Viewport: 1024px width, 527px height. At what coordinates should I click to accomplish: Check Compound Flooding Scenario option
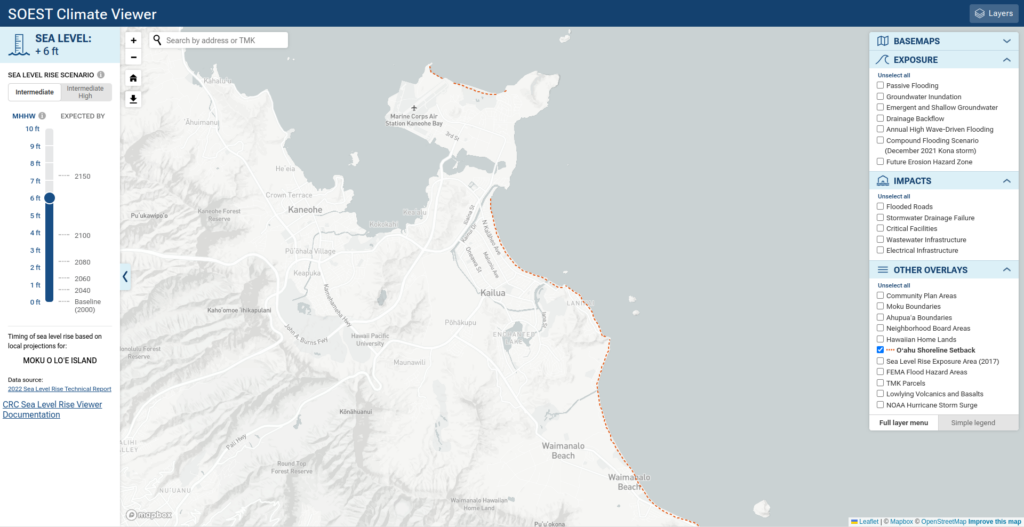pos(880,140)
